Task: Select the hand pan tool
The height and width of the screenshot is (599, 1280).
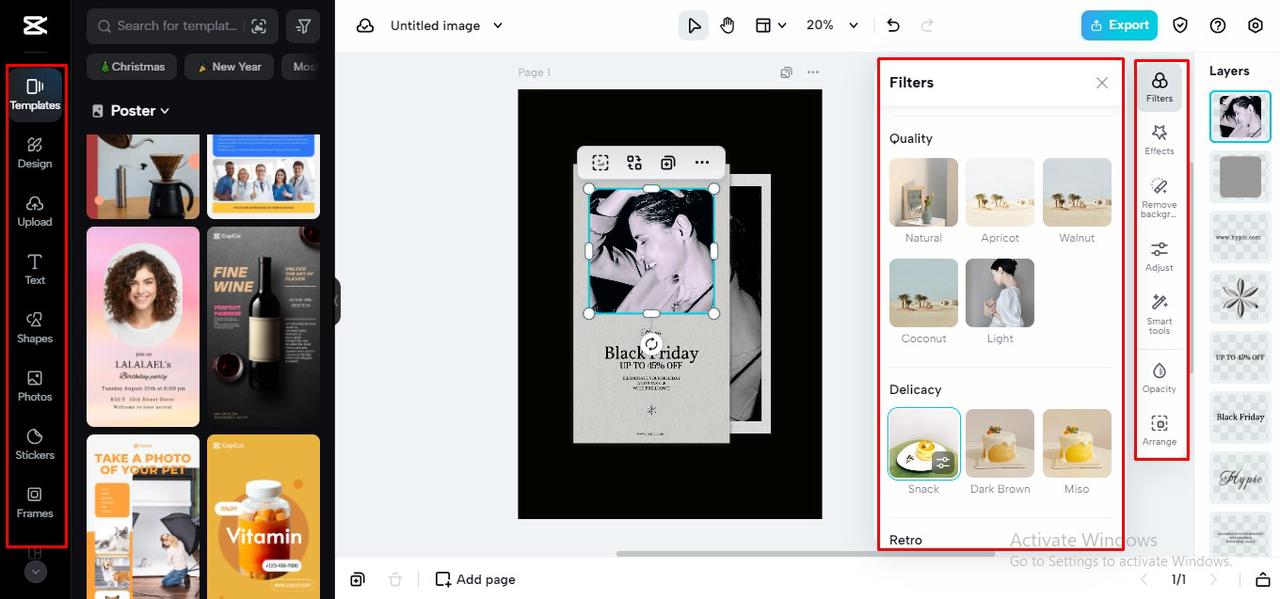Action: point(727,25)
